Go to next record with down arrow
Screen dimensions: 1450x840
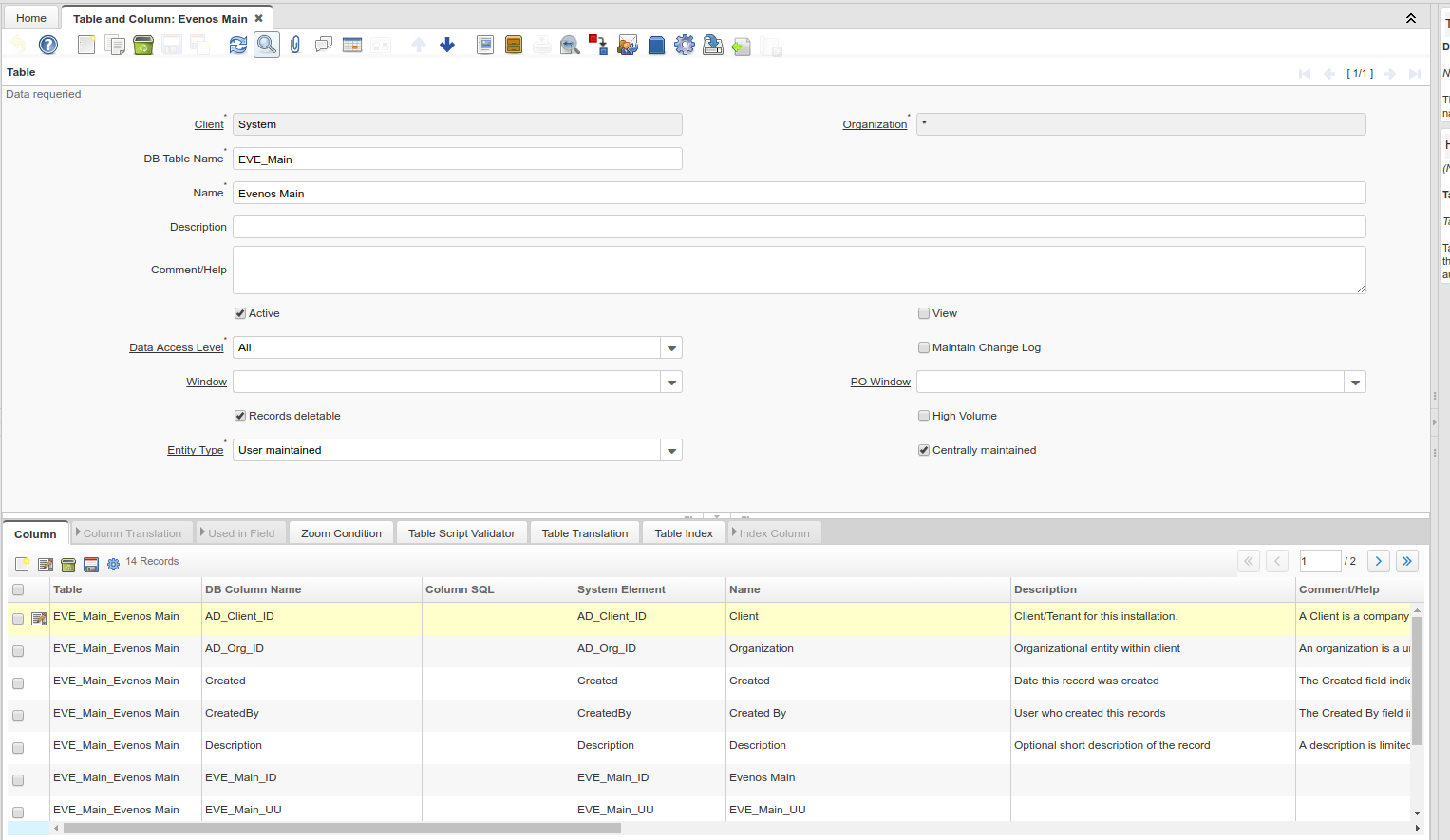click(x=447, y=45)
